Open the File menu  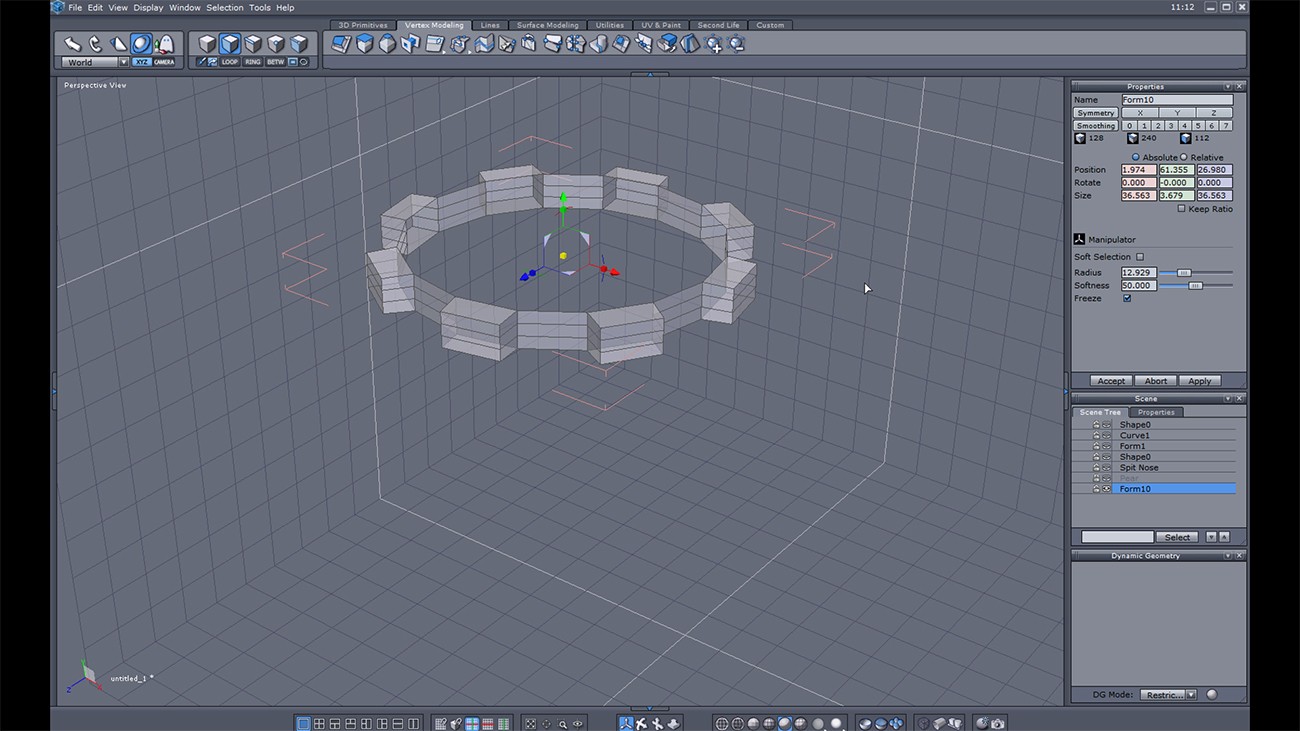coord(75,7)
